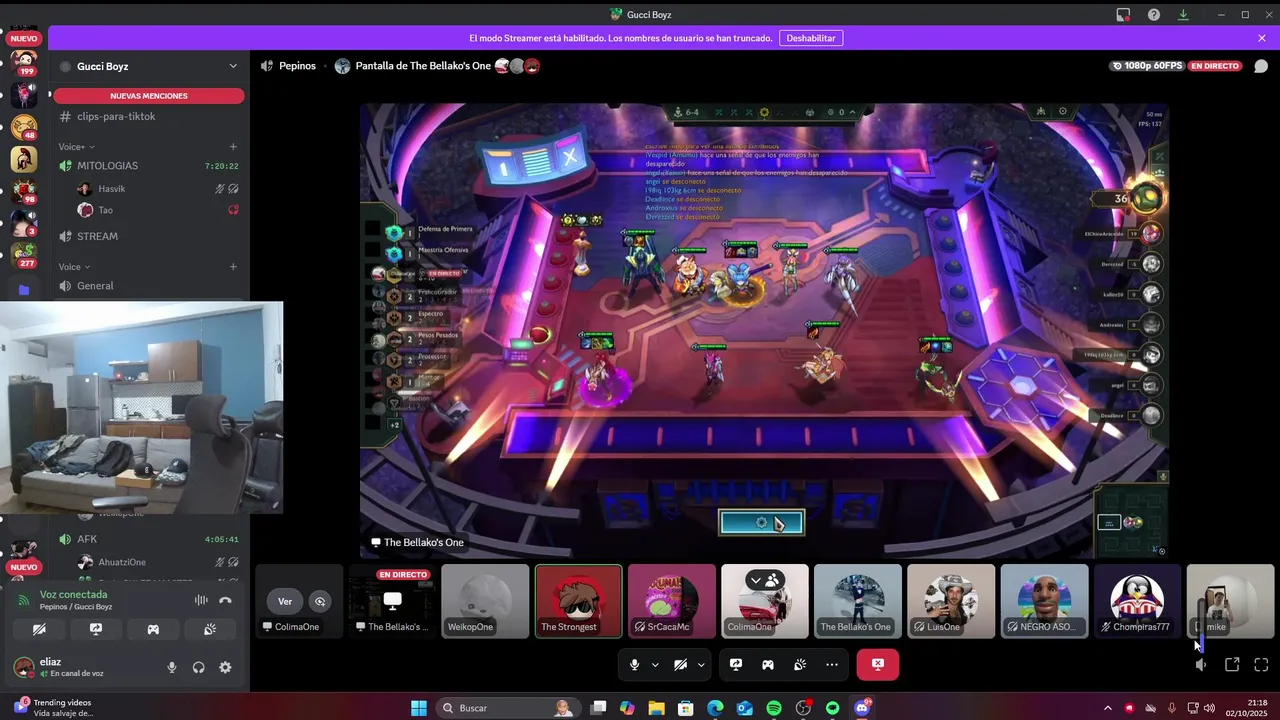Select The Bellako's stream thumbnail marked En Directo
The width and height of the screenshot is (1280, 720).
pyautogui.click(x=392, y=601)
